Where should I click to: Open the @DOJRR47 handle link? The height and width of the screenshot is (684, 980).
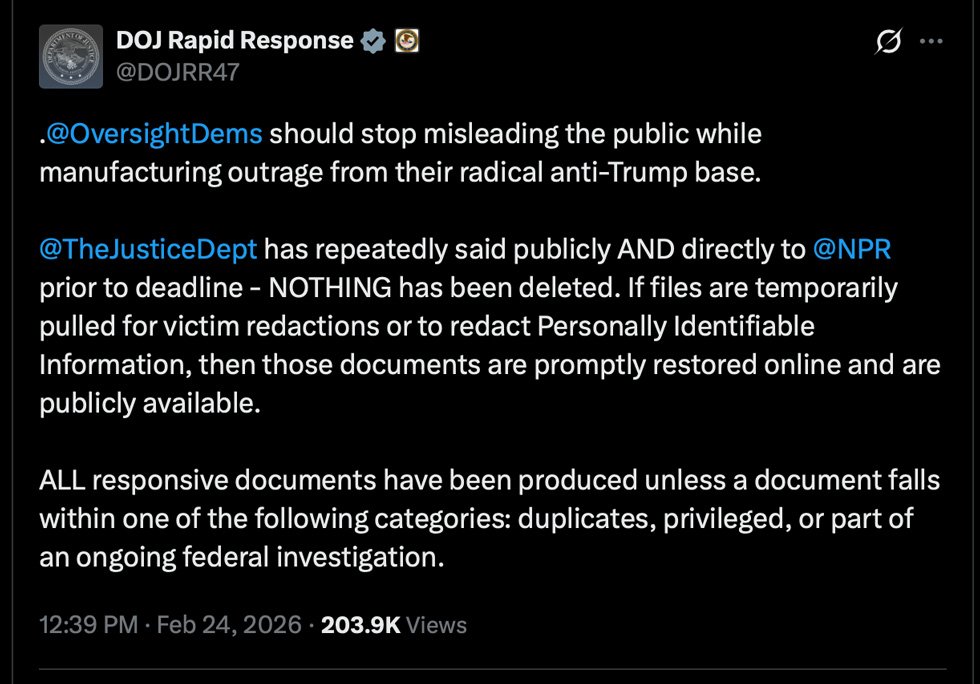[178, 72]
